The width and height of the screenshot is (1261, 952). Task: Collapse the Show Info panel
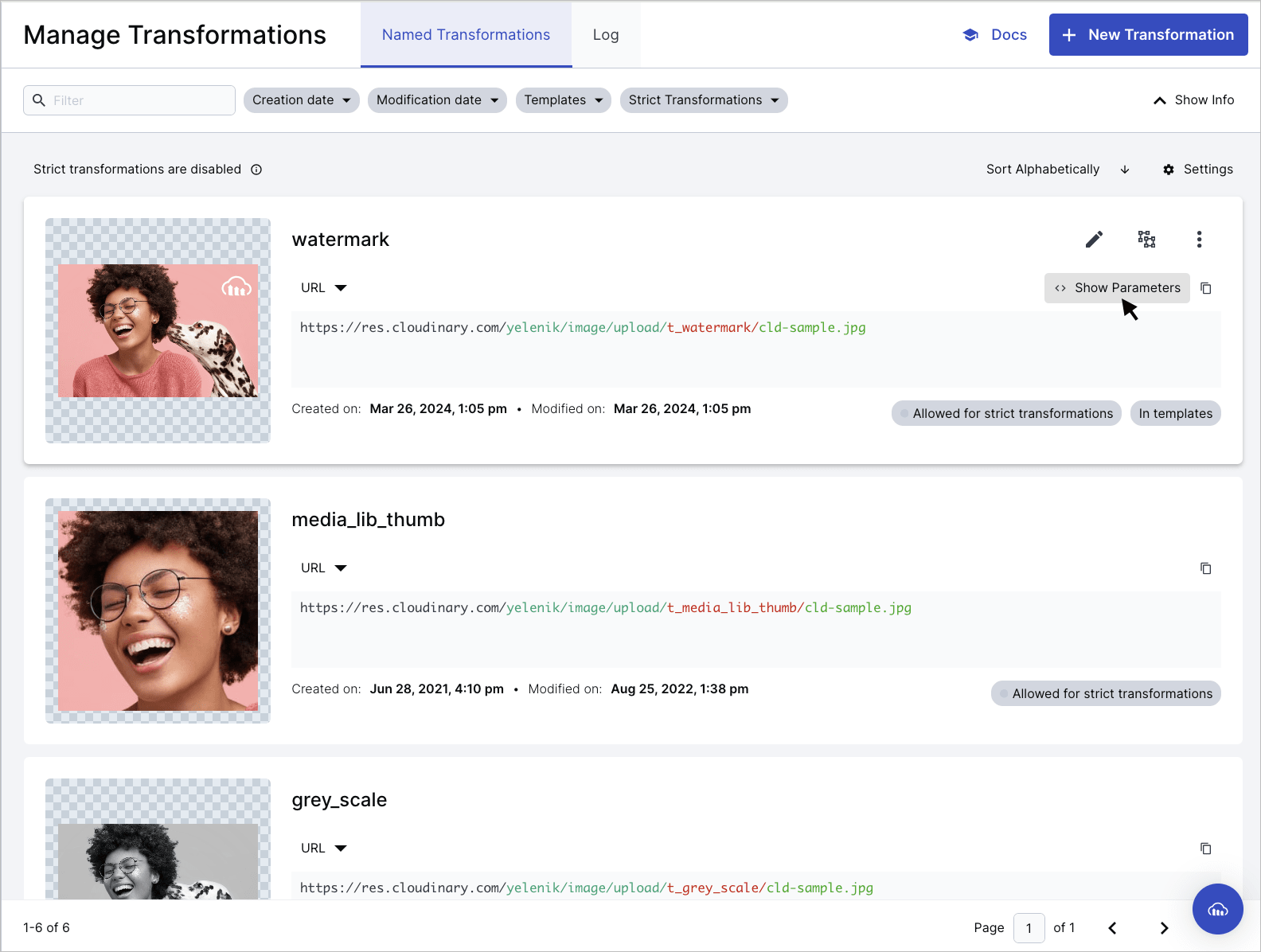tap(1193, 100)
